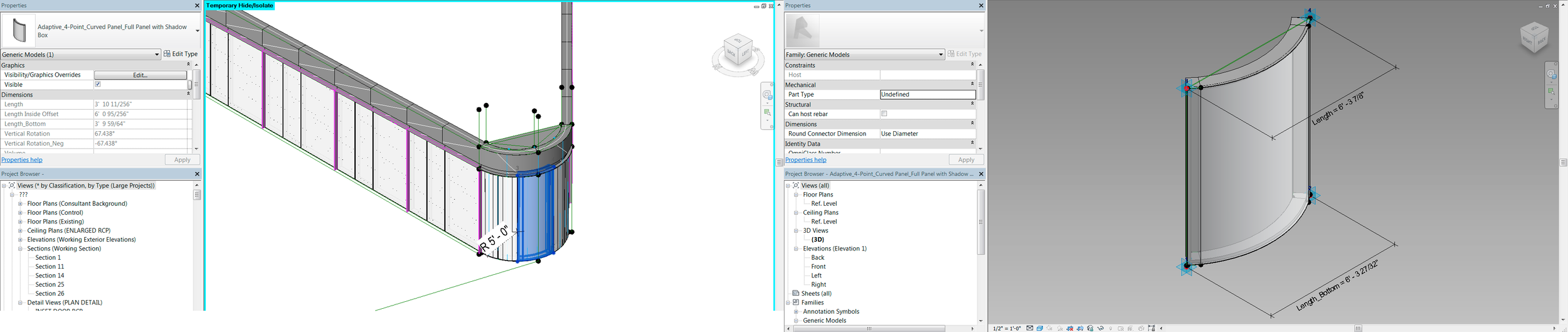Collapse the Dimensions section in left Properties

coord(188,94)
